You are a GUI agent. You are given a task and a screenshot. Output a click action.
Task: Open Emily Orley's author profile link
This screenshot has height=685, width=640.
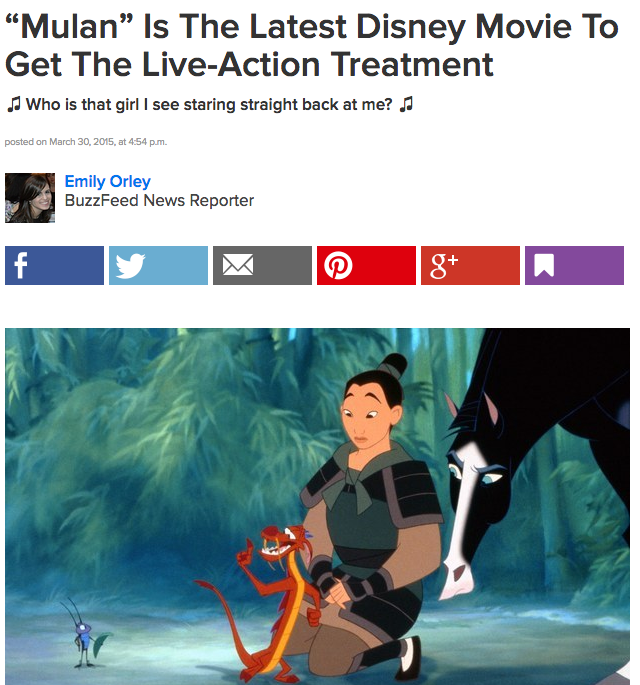[x=107, y=181]
